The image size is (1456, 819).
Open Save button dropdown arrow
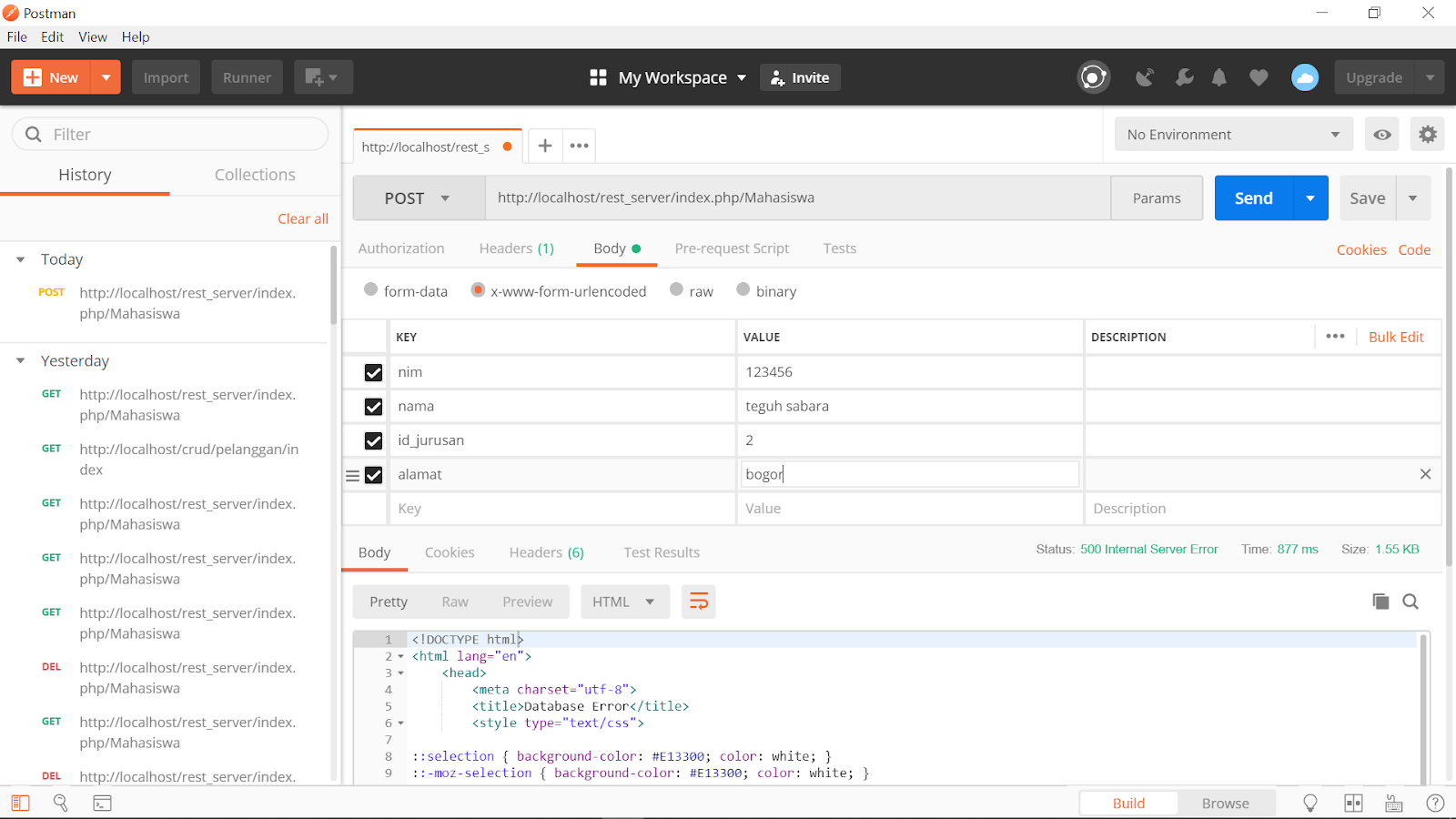pos(1412,198)
